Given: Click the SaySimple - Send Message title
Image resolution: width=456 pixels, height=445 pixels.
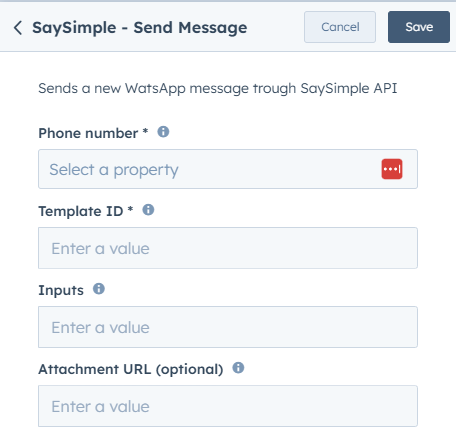Looking at the screenshot, I should pos(140,28).
